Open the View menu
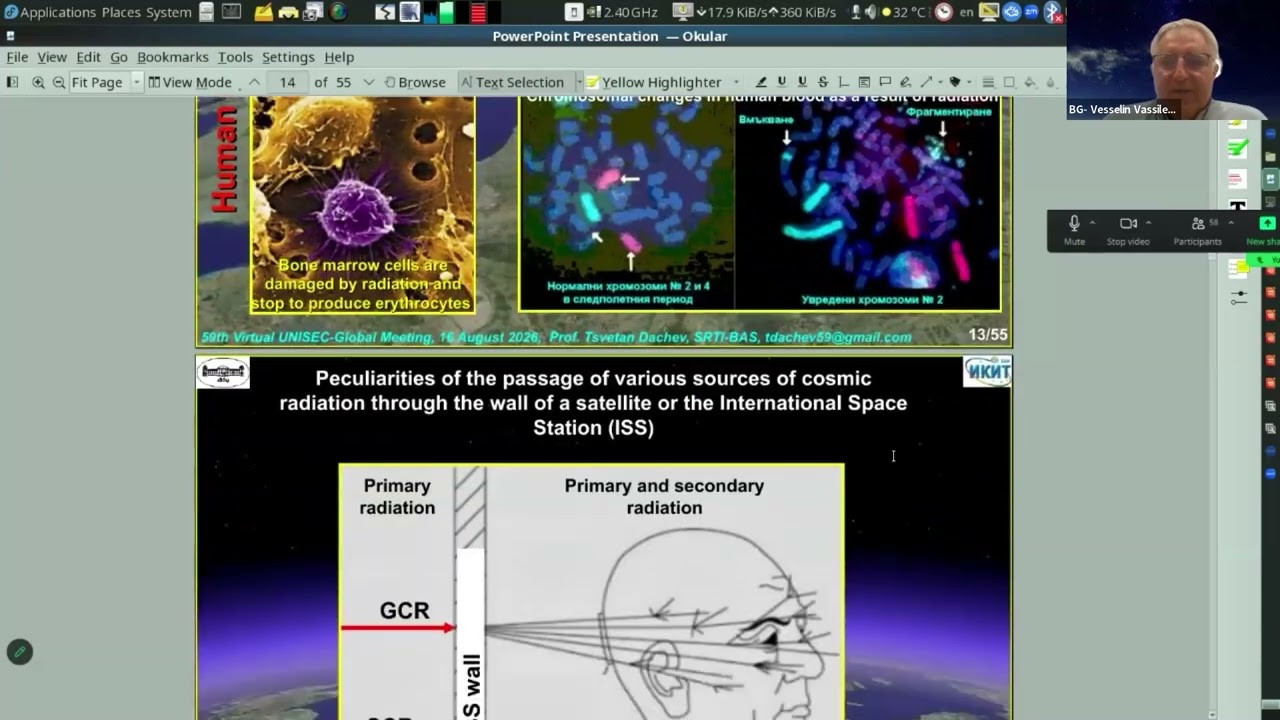 pyautogui.click(x=52, y=57)
